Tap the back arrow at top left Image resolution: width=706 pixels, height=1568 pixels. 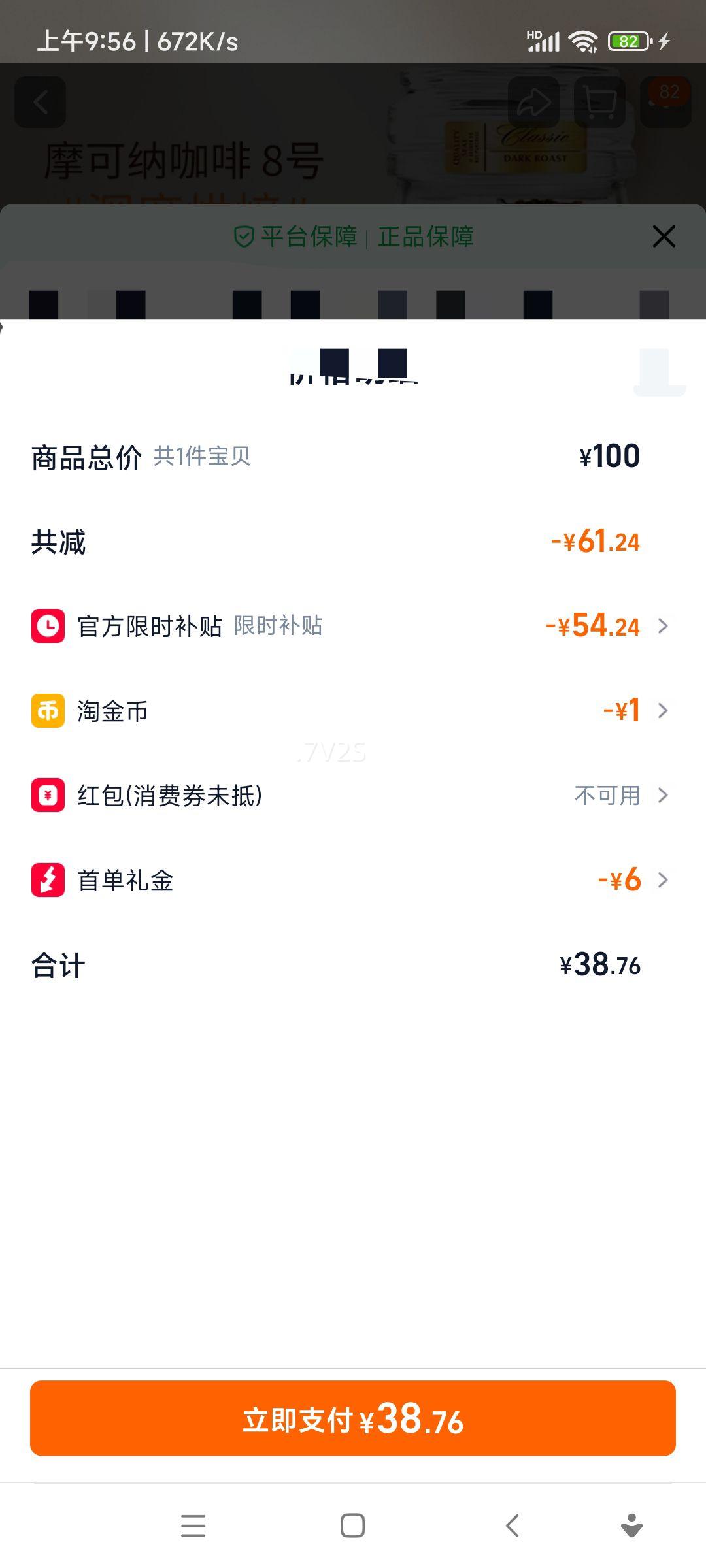[x=41, y=103]
